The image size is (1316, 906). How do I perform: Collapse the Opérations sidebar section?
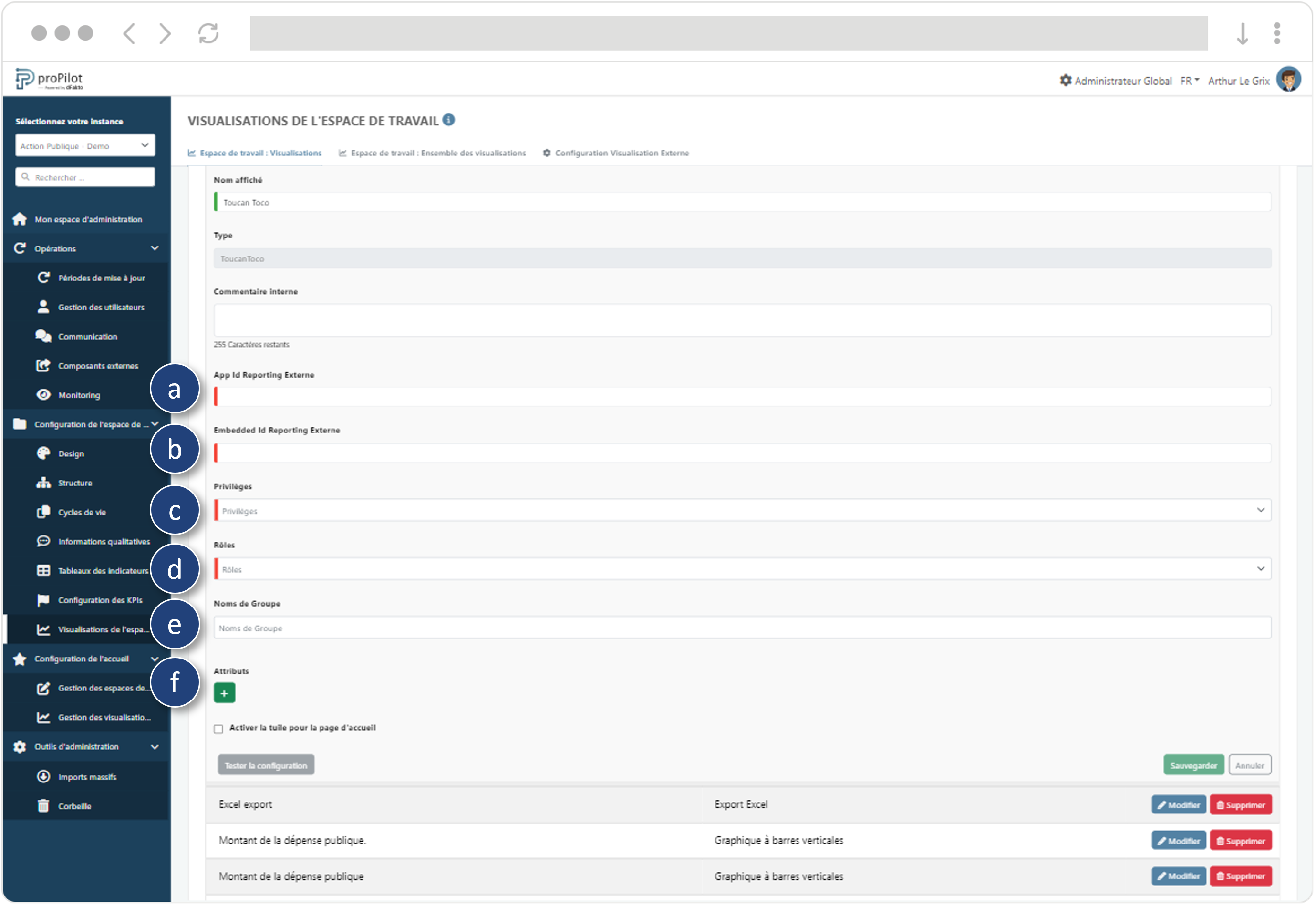tap(155, 248)
